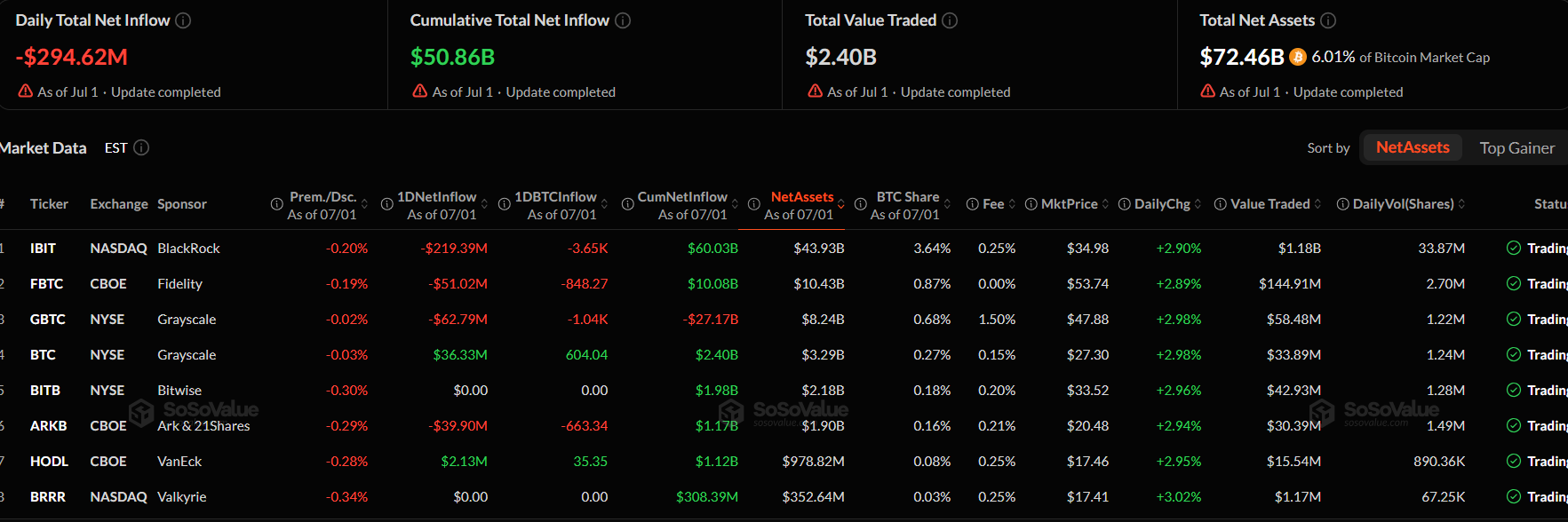Viewport: 1568px width, 522px height.
Task: Click info icon beside Daily Total Net Inflow
Action: click(x=183, y=20)
